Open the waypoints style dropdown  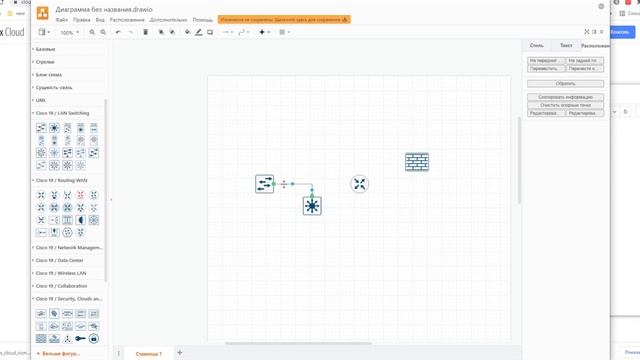244,32
